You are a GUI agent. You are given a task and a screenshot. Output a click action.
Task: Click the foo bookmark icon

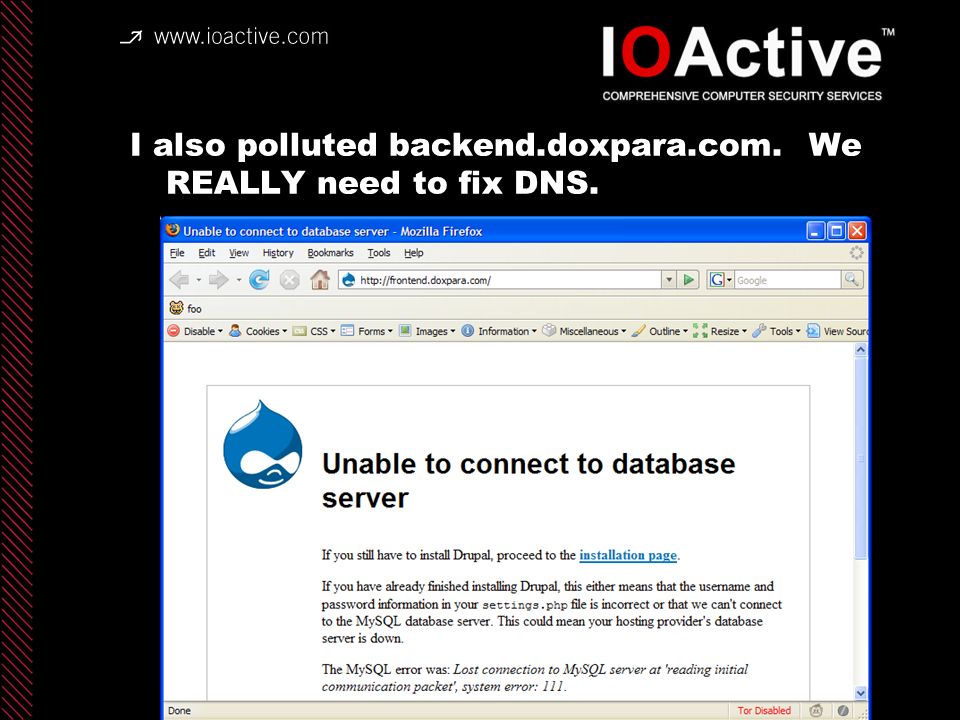pyautogui.click(x=176, y=308)
